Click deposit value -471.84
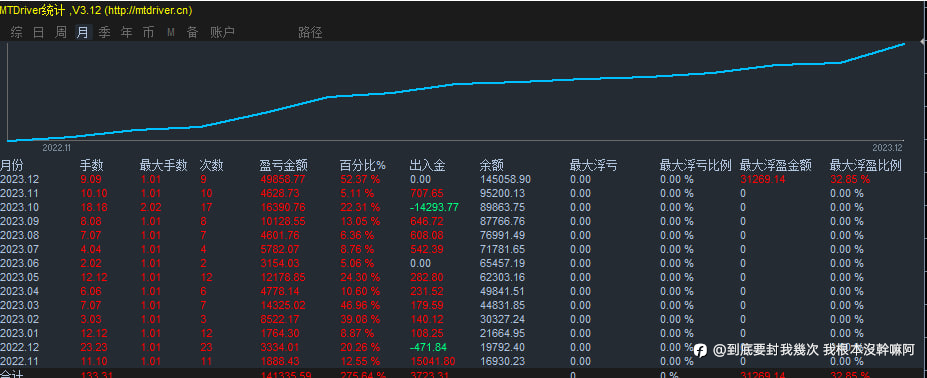 [x=428, y=347]
